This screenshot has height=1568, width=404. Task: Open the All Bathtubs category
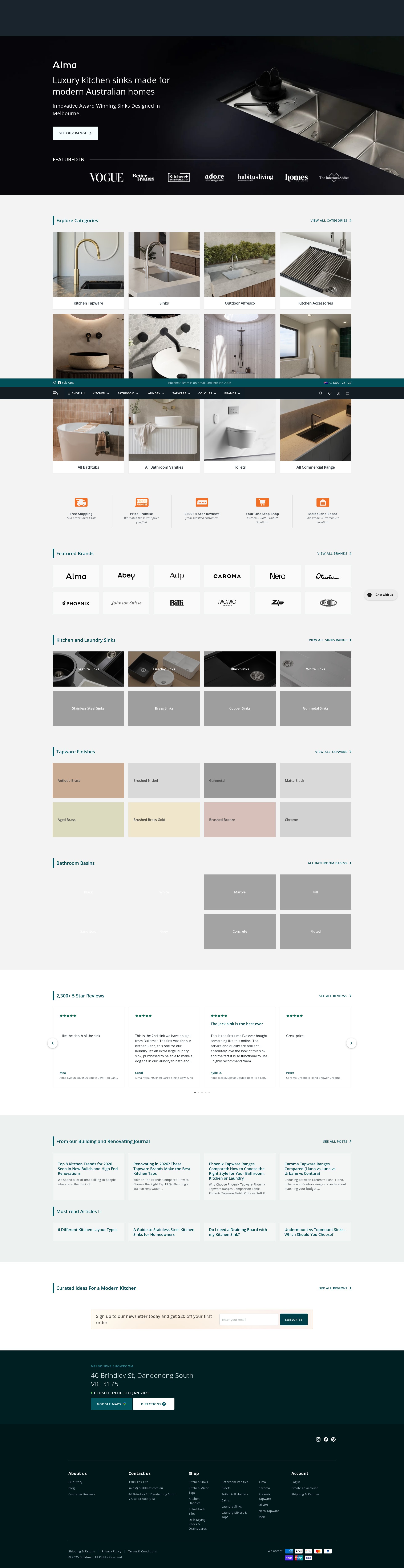click(88, 436)
